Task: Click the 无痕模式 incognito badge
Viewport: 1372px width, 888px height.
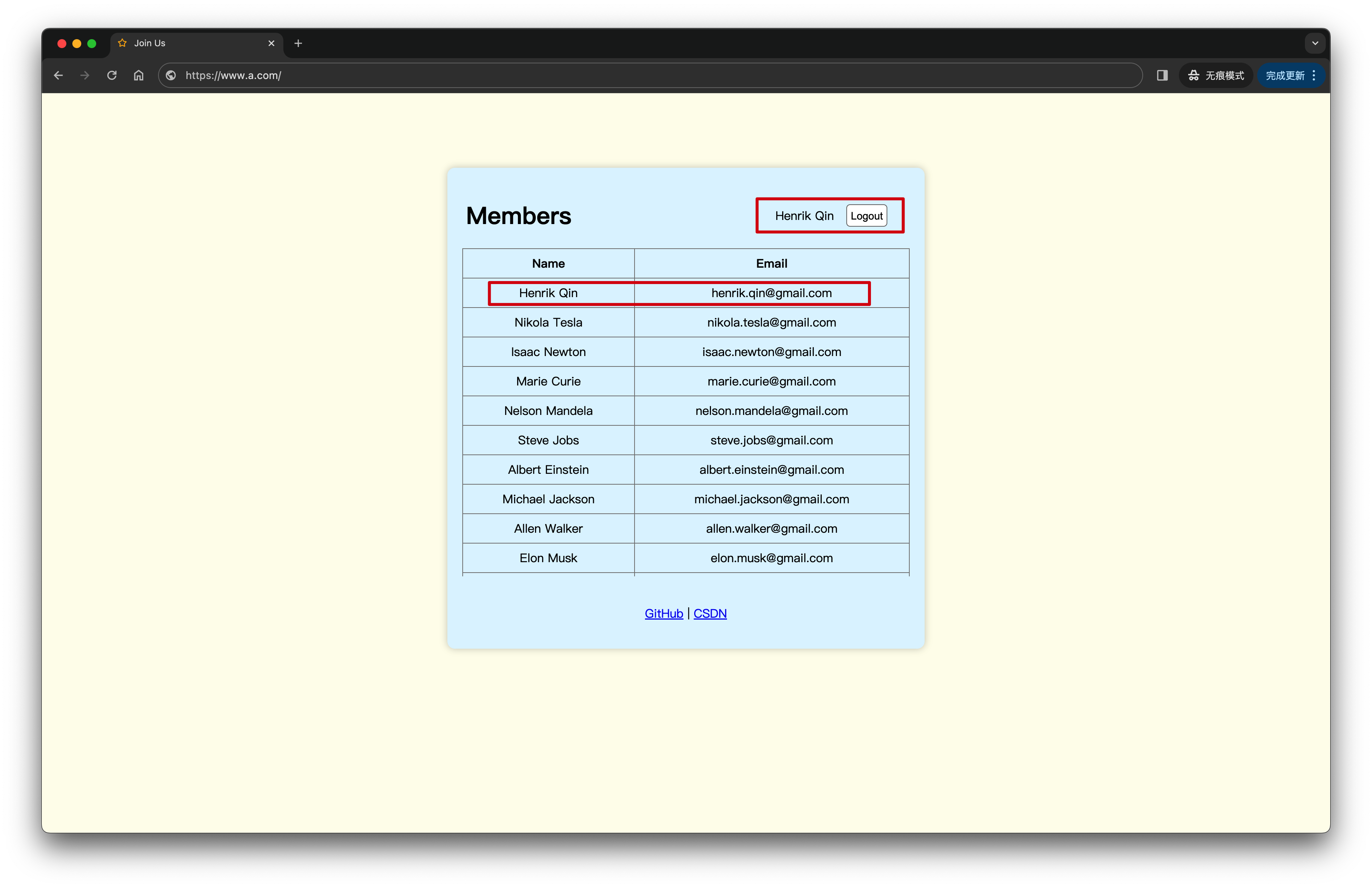Action: click(1215, 75)
